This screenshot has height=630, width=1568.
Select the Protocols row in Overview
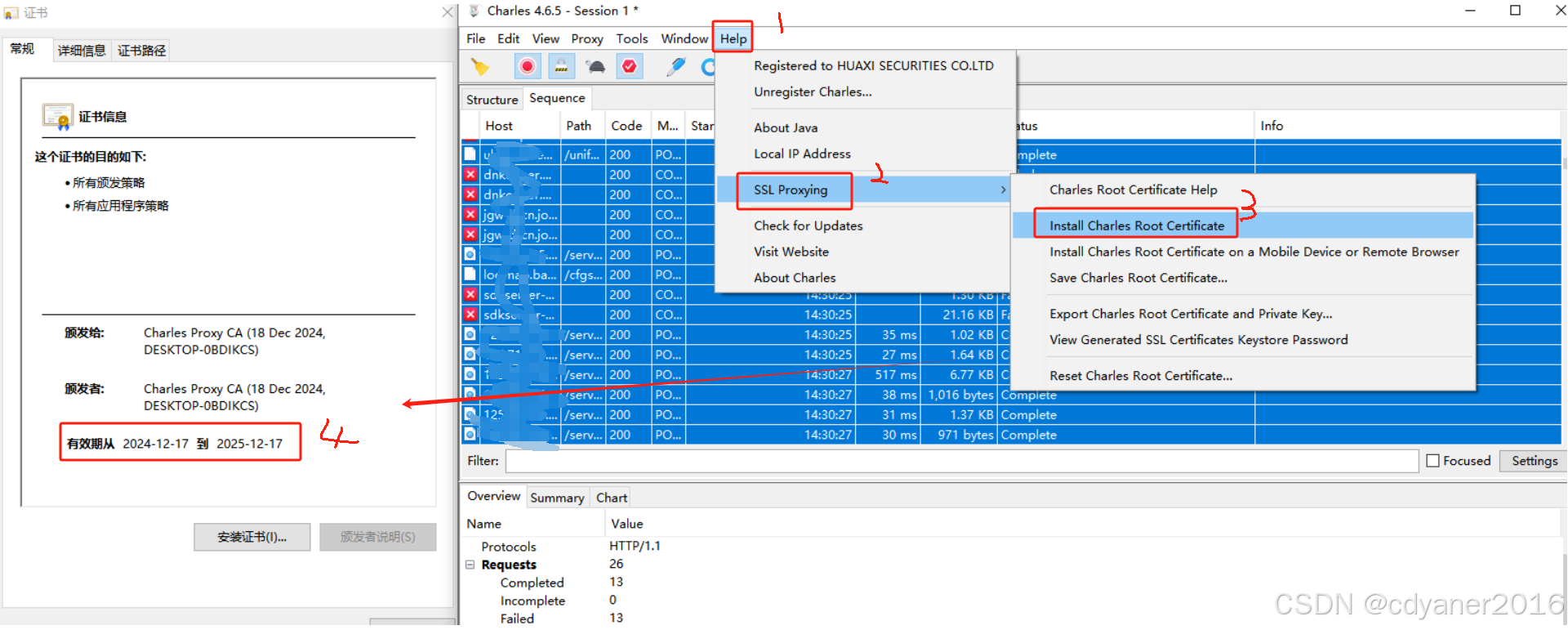tap(1011, 546)
